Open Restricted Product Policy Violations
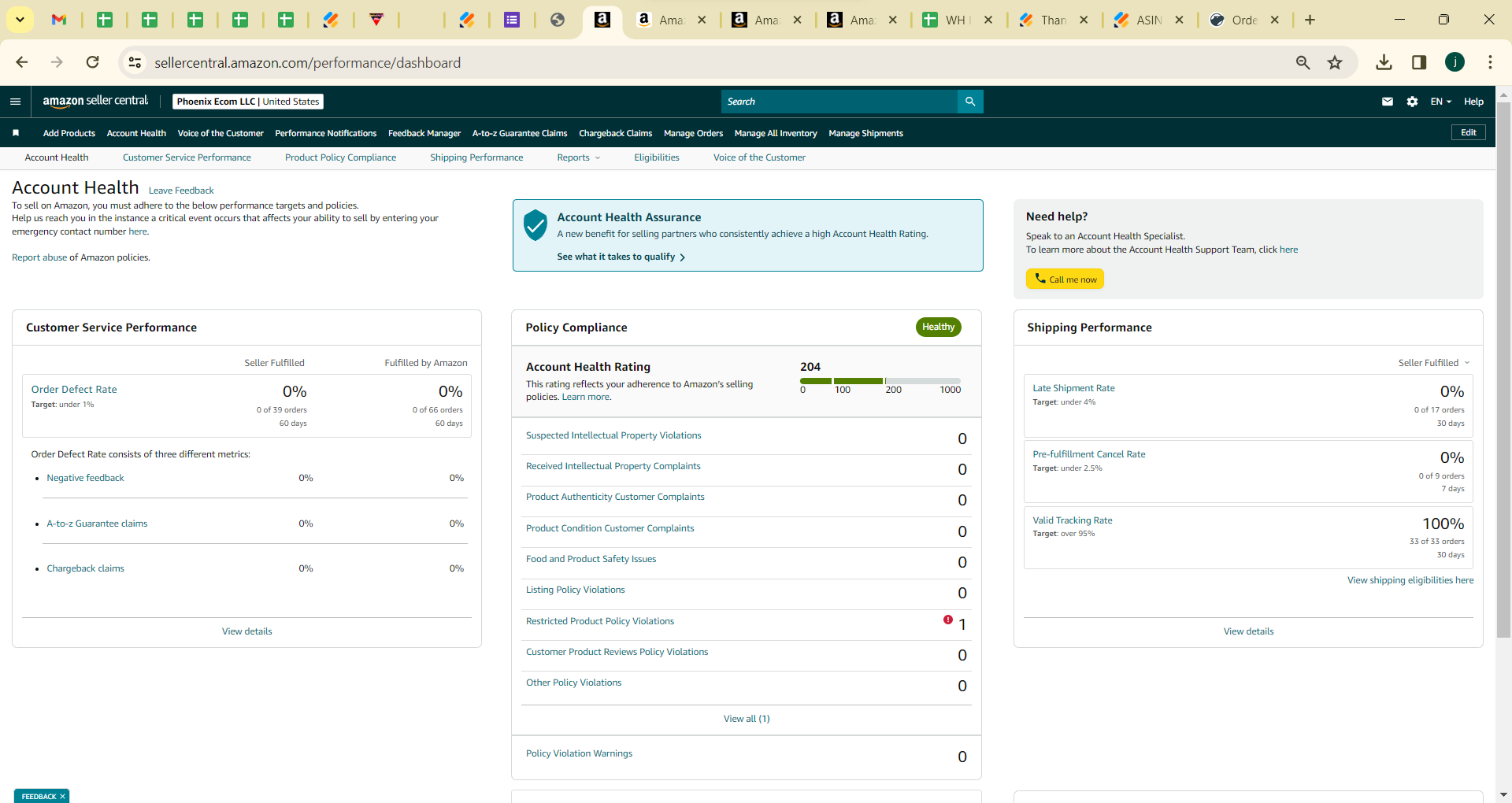The height and width of the screenshot is (803, 1512). [x=600, y=621]
